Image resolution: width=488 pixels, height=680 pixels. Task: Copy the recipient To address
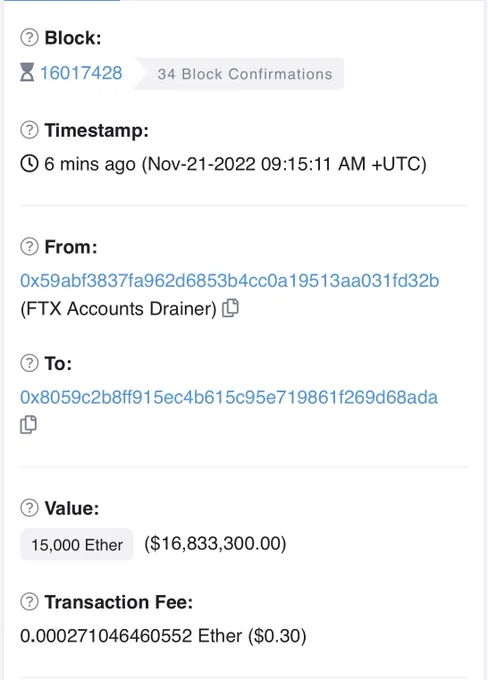point(28,425)
